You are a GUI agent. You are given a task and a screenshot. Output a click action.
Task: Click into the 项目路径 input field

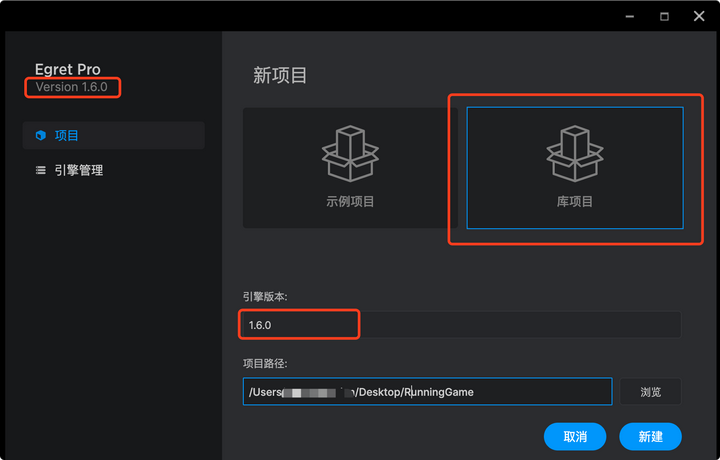click(428, 392)
